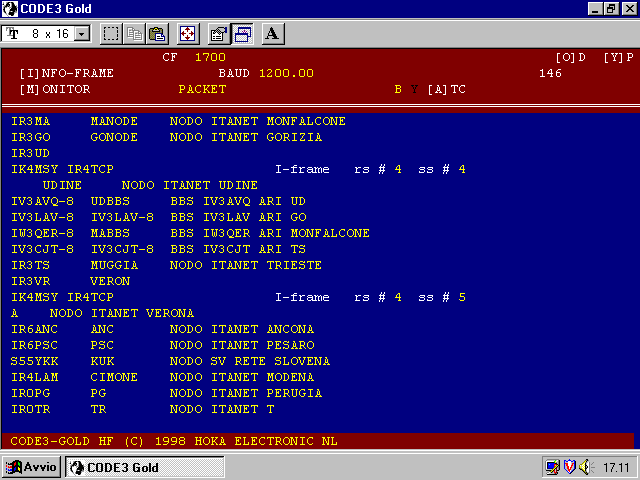Click the Copy toolbar icon
Viewport: 640px width, 480px height.
click(134, 33)
